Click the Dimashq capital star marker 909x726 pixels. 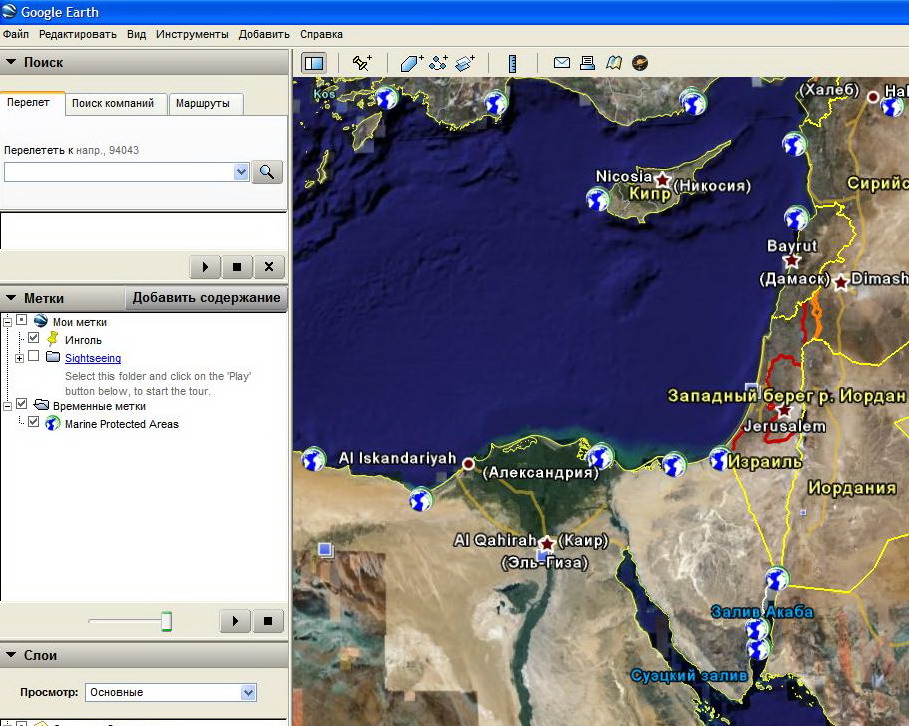pos(841,282)
